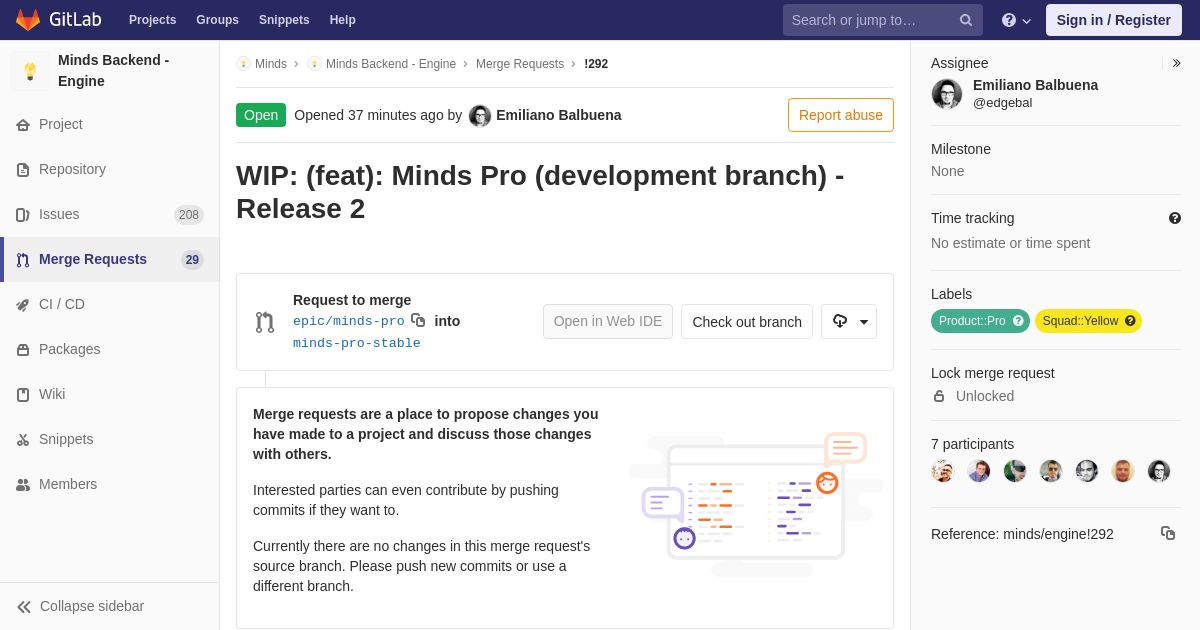Open the epic/minds-pro branch link

click(x=349, y=322)
